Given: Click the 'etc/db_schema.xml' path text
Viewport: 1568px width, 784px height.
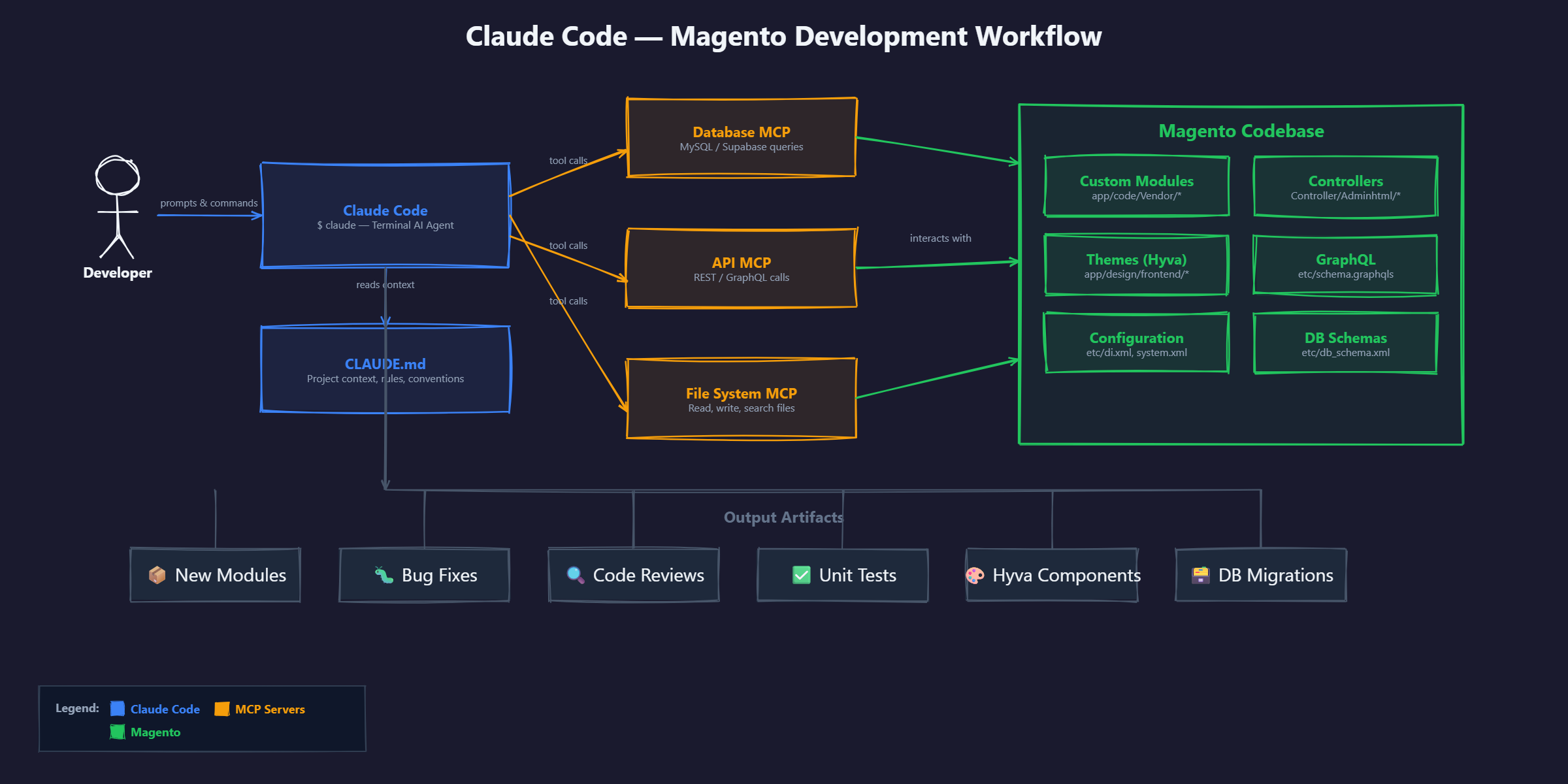Looking at the screenshot, I should tap(1346, 353).
